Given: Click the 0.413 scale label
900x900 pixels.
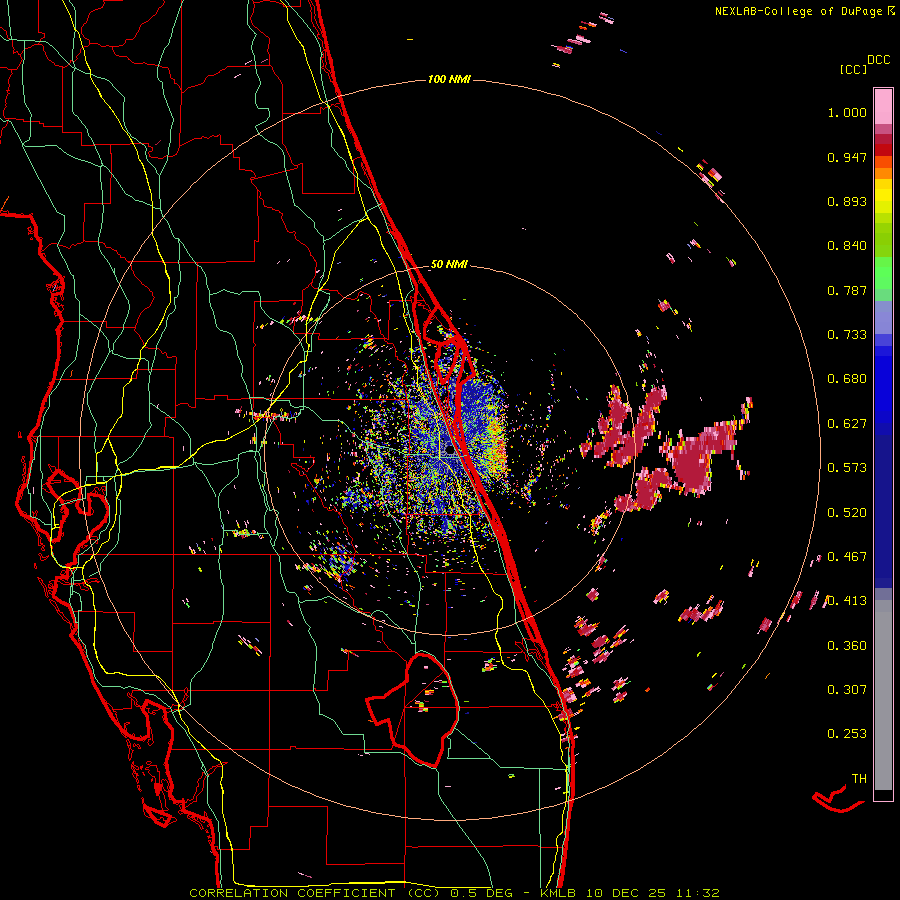Looking at the screenshot, I should 847,601.
